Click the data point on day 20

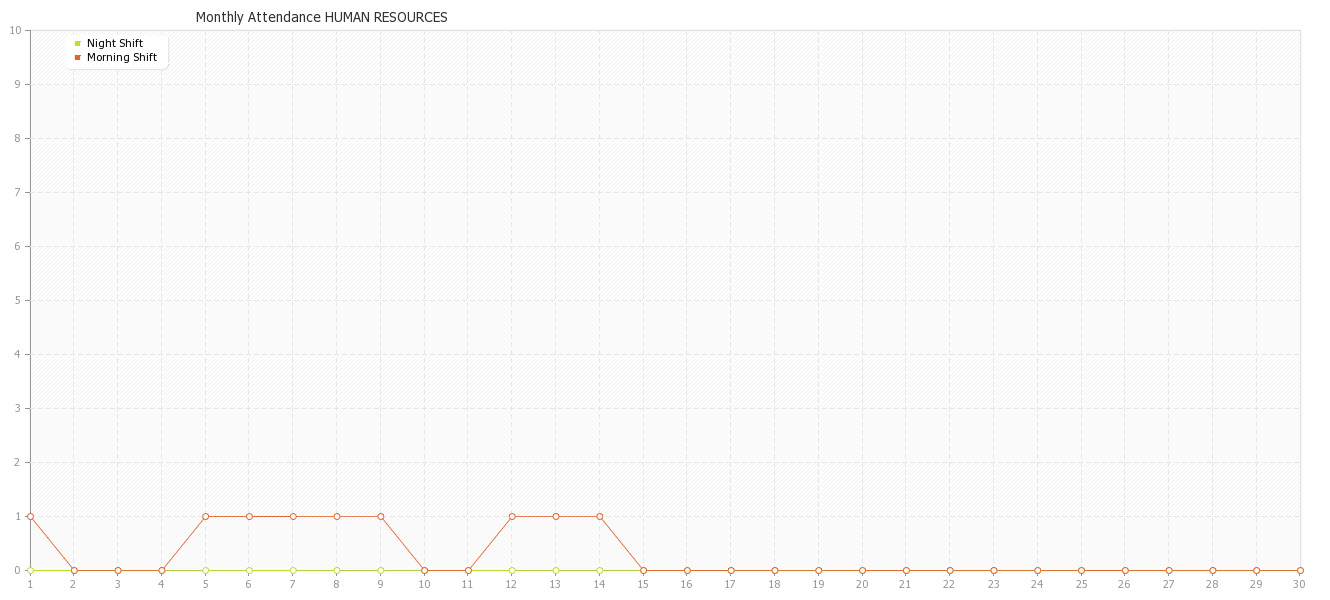click(862, 570)
